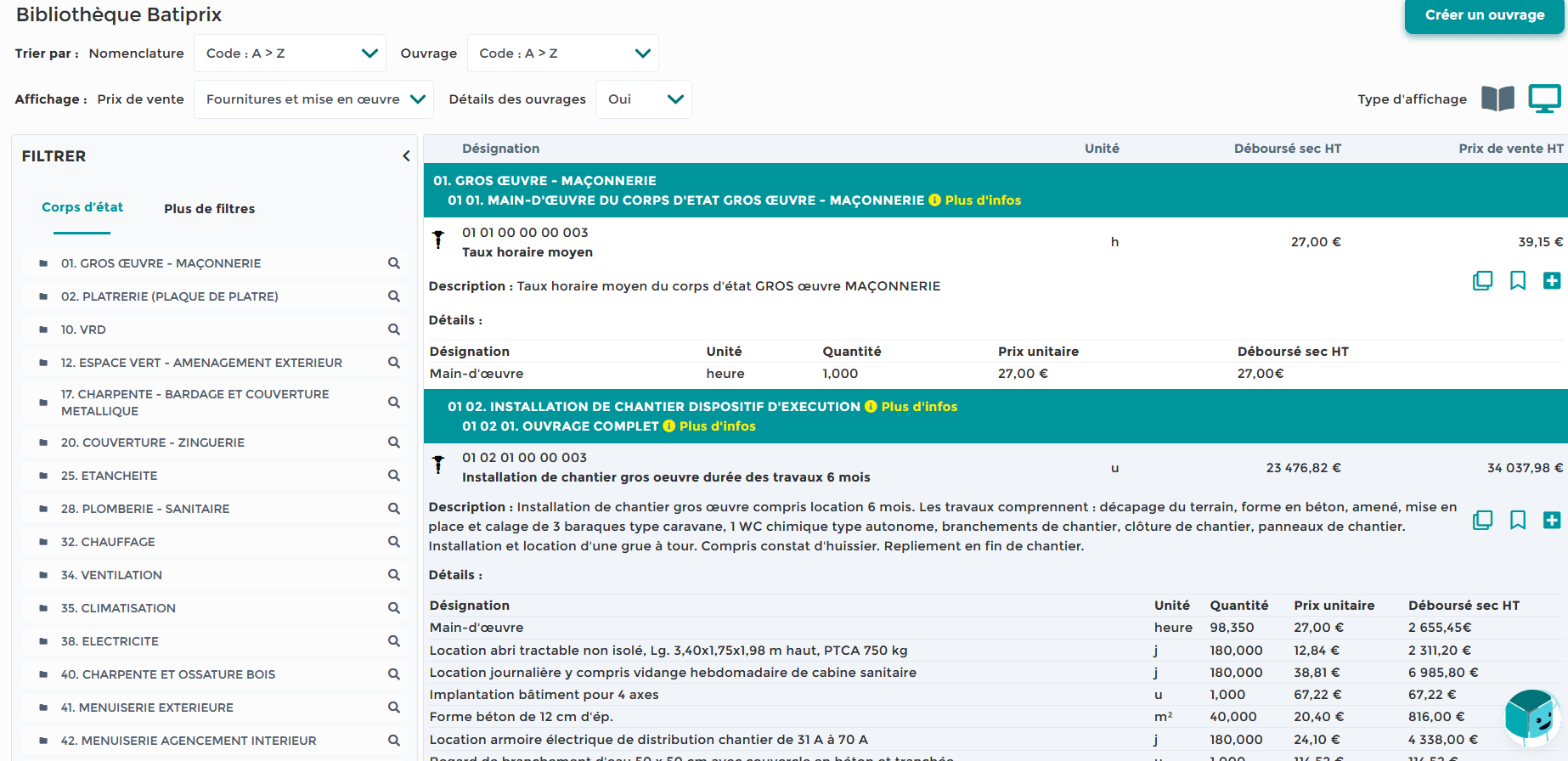The width and height of the screenshot is (1568, 761).
Task: Click the 01. GROS ŒUVRE - MAÇONNERIE section header
Action: click(x=544, y=181)
